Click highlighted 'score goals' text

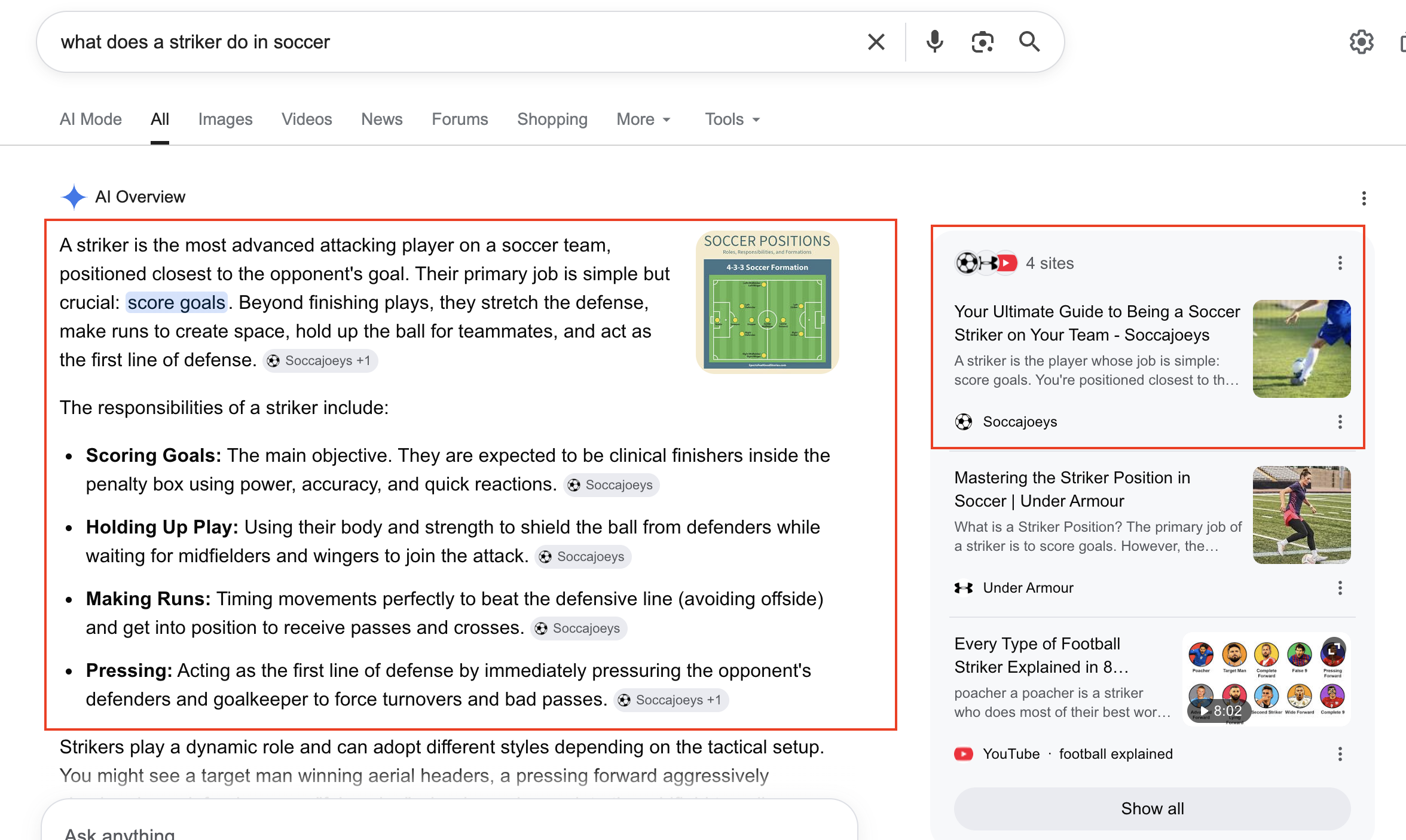click(x=176, y=302)
